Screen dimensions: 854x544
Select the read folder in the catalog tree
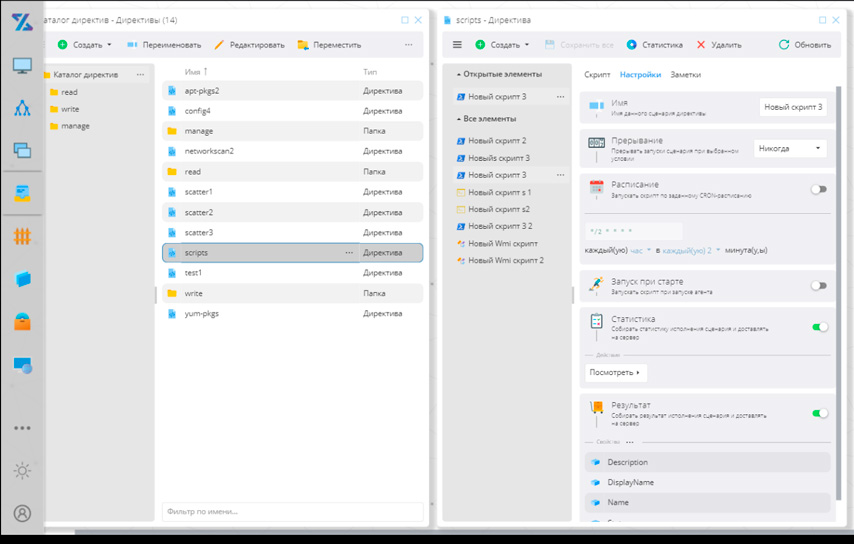69,92
